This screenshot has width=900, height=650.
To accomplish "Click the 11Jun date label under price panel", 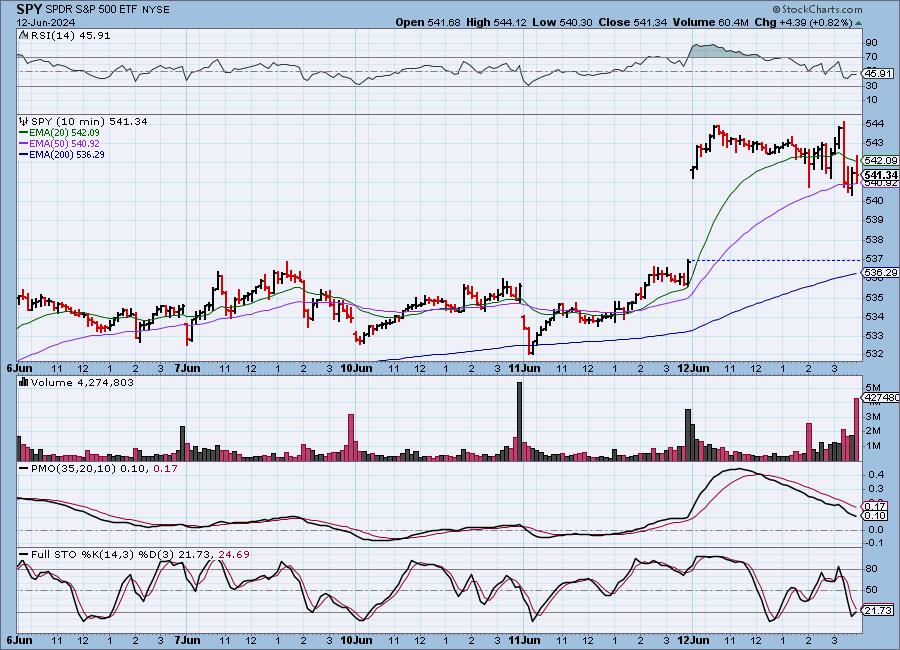I will click(524, 368).
